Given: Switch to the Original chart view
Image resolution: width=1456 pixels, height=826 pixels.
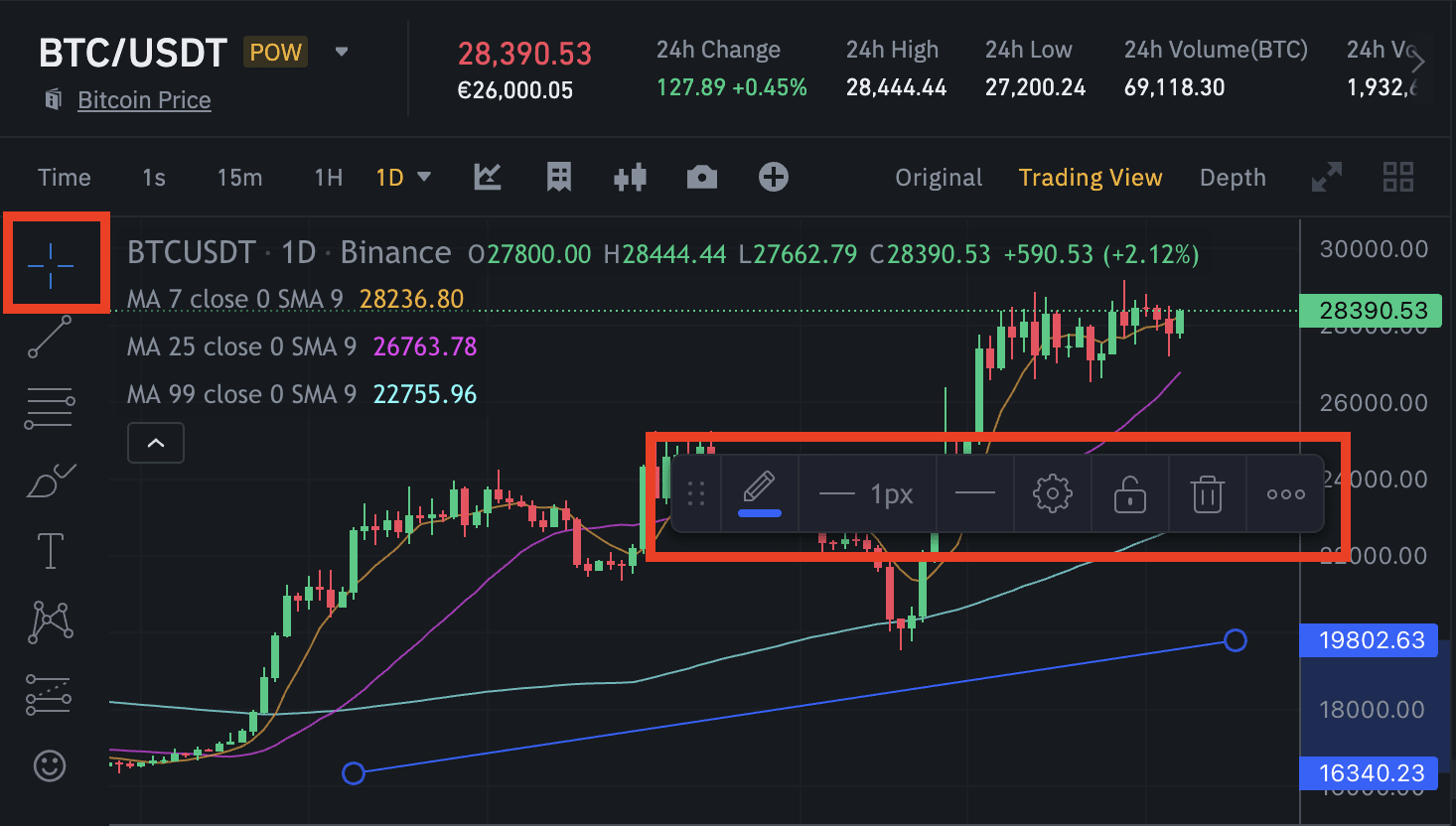Looking at the screenshot, I should pyautogui.click(x=939, y=178).
